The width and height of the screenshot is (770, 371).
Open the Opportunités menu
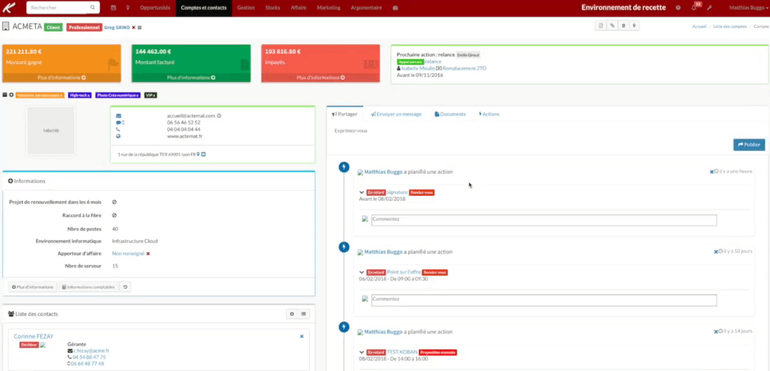click(x=155, y=8)
